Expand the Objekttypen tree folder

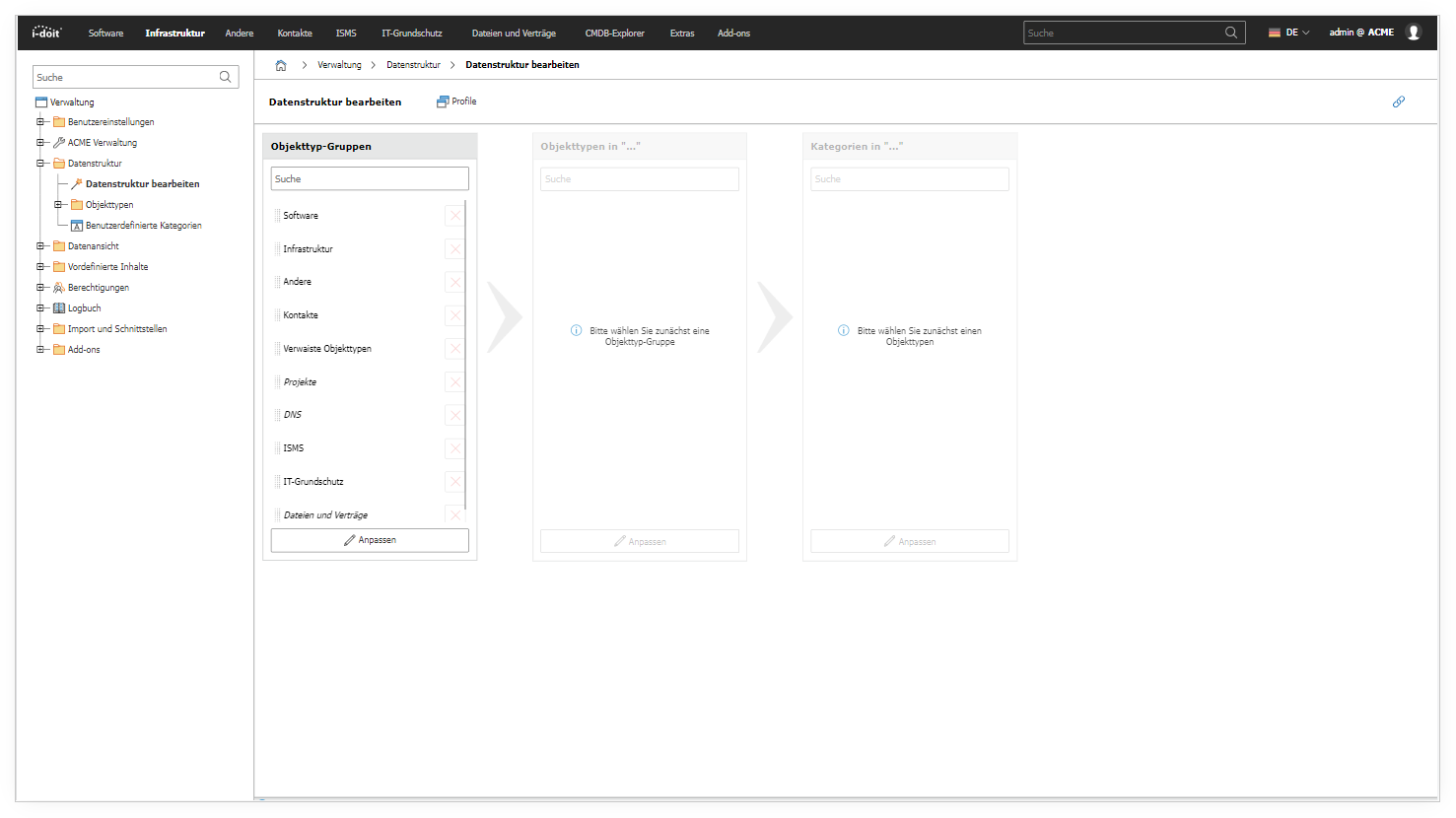point(58,205)
